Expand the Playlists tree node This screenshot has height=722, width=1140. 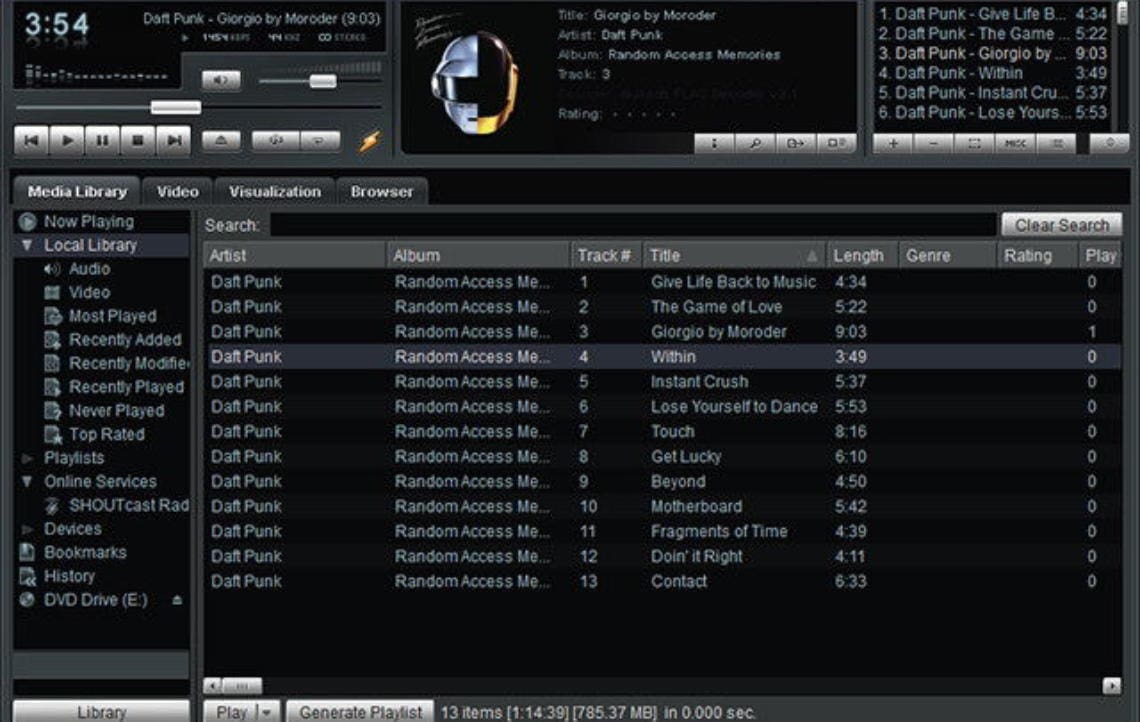pos(27,458)
